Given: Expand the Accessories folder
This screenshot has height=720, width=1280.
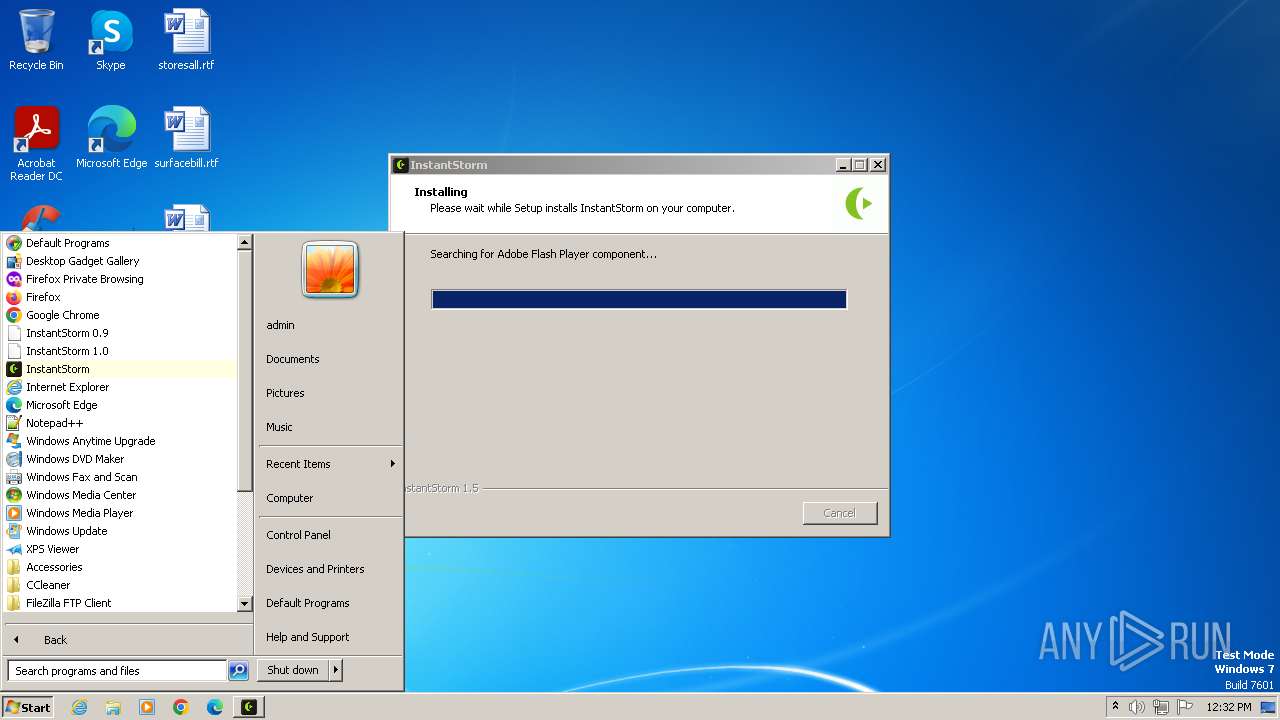Looking at the screenshot, I should (120, 567).
